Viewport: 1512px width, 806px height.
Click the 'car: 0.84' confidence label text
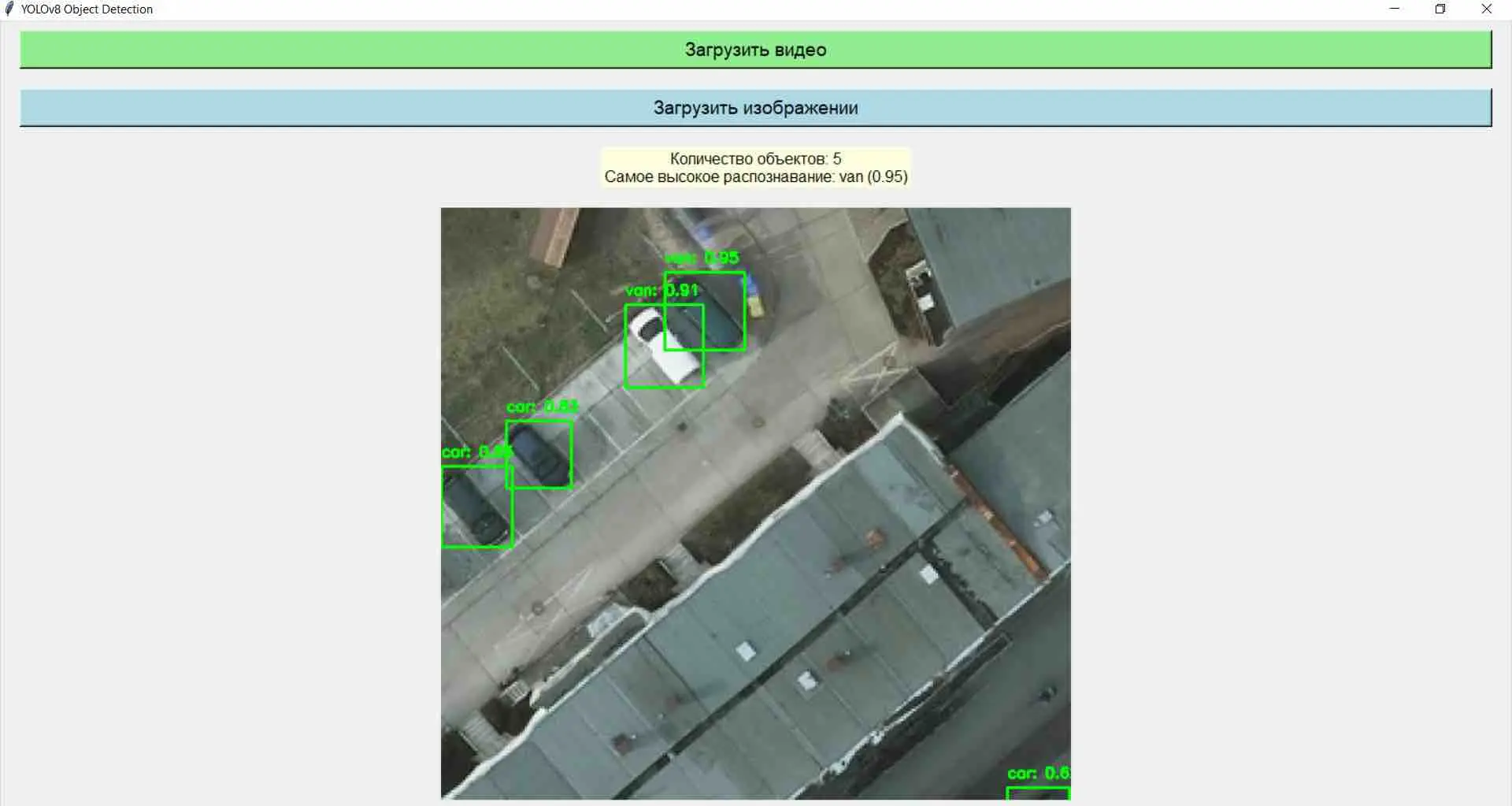pos(543,407)
